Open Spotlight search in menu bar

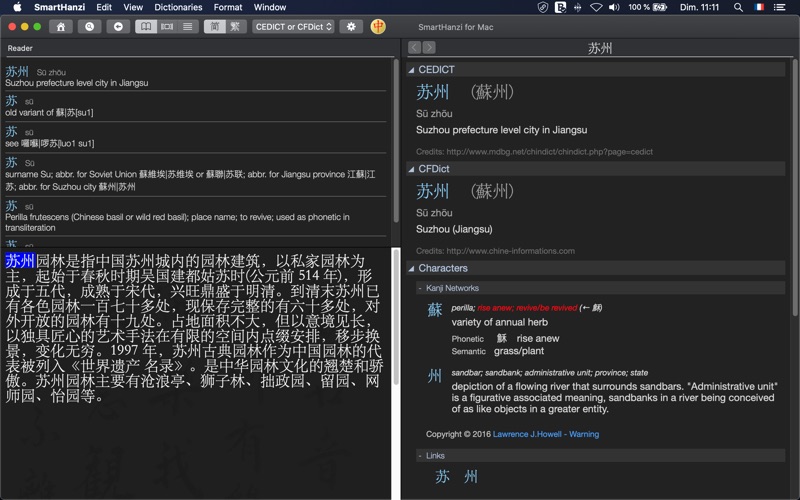pyautogui.click(x=738, y=7)
